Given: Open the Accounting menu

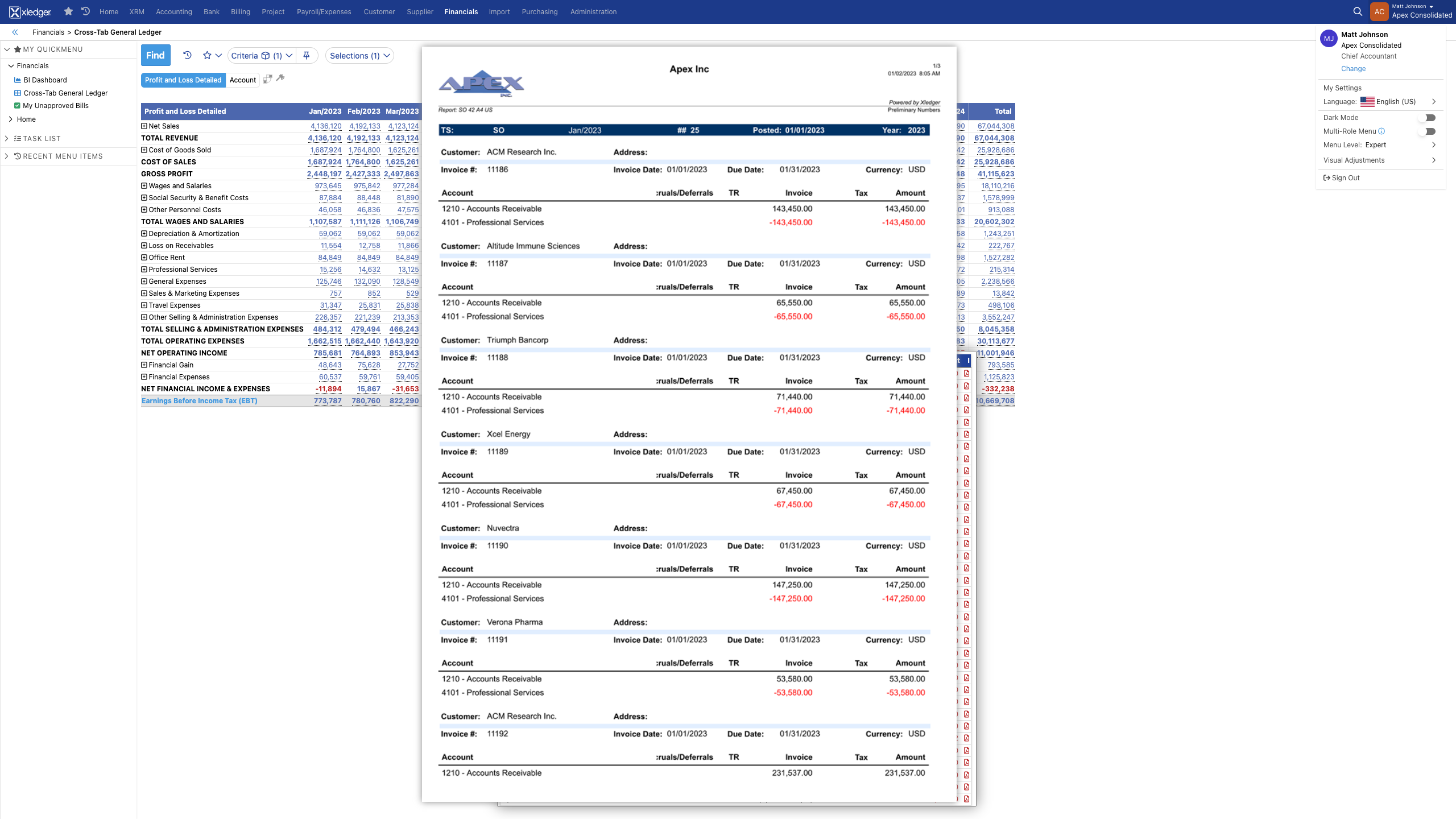Looking at the screenshot, I should pyautogui.click(x=173, y=11).
